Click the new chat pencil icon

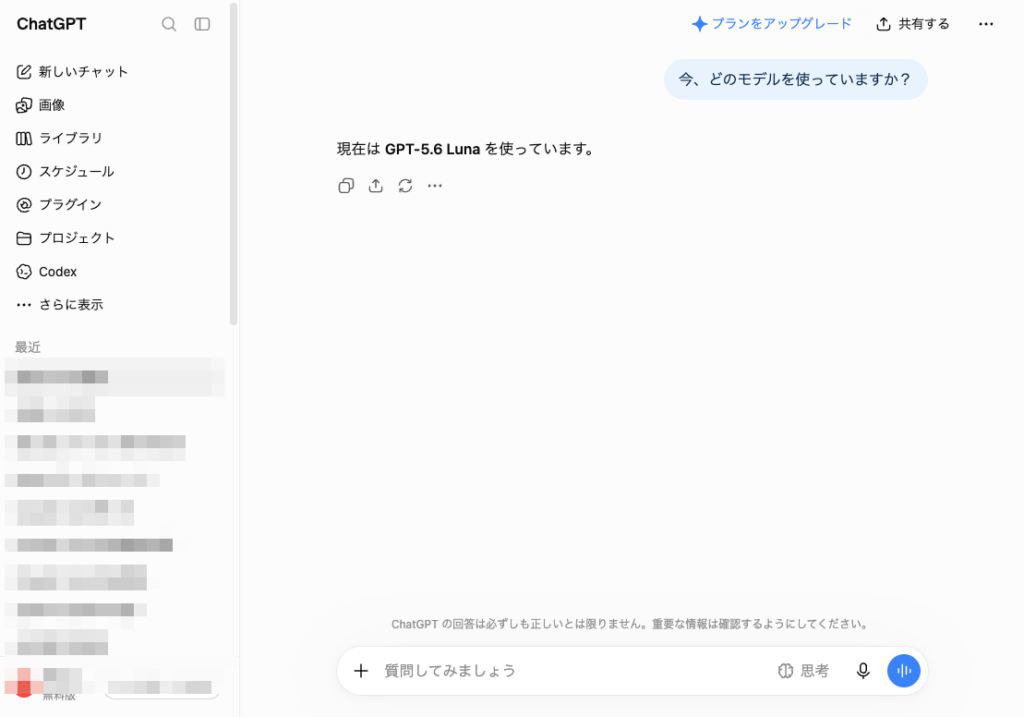coord(24,72)
